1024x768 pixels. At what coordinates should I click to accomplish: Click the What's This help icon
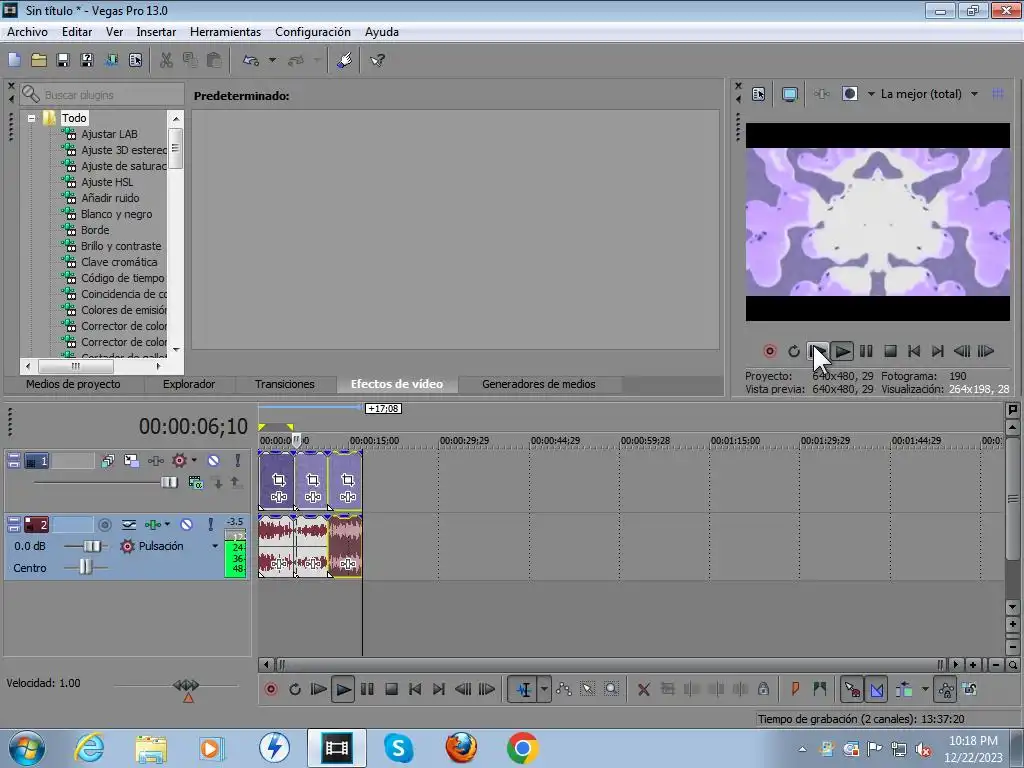point(377,60)
